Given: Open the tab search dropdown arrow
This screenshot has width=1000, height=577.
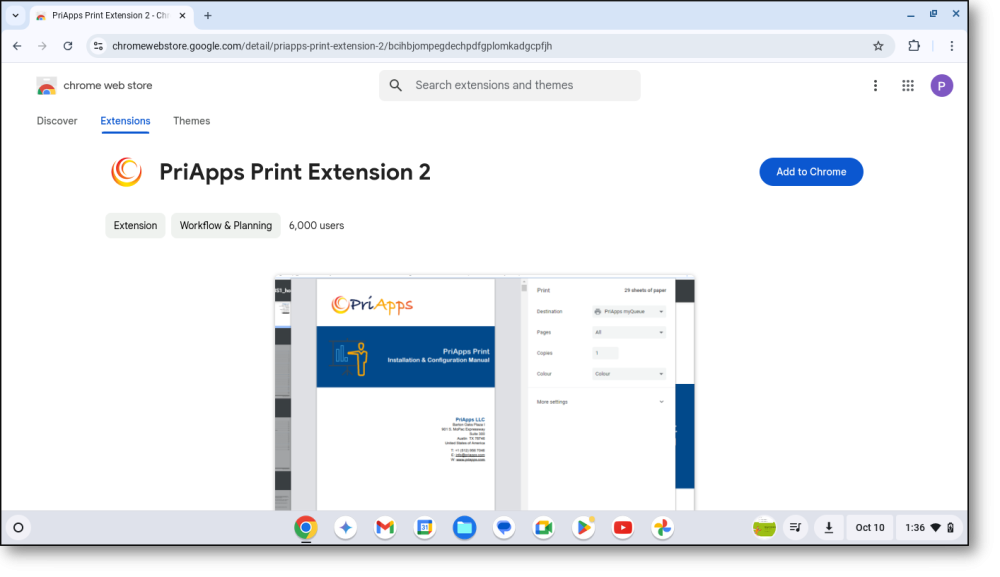Looking at the screenshot, I should pyautogui.click(x=15, y=15).
